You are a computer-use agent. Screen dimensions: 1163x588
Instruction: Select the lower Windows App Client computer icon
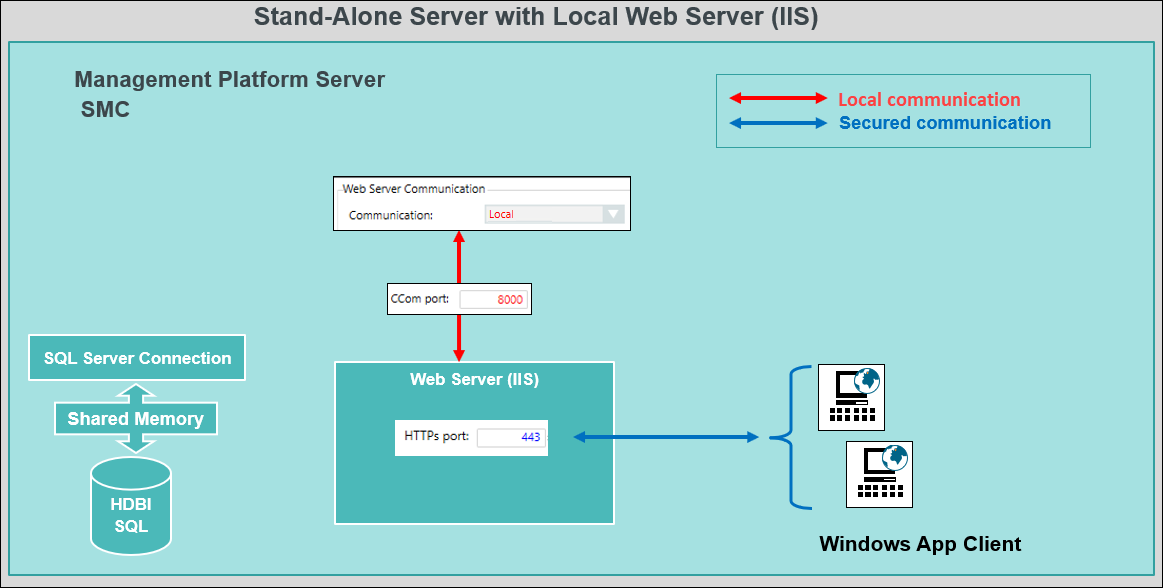879,474
